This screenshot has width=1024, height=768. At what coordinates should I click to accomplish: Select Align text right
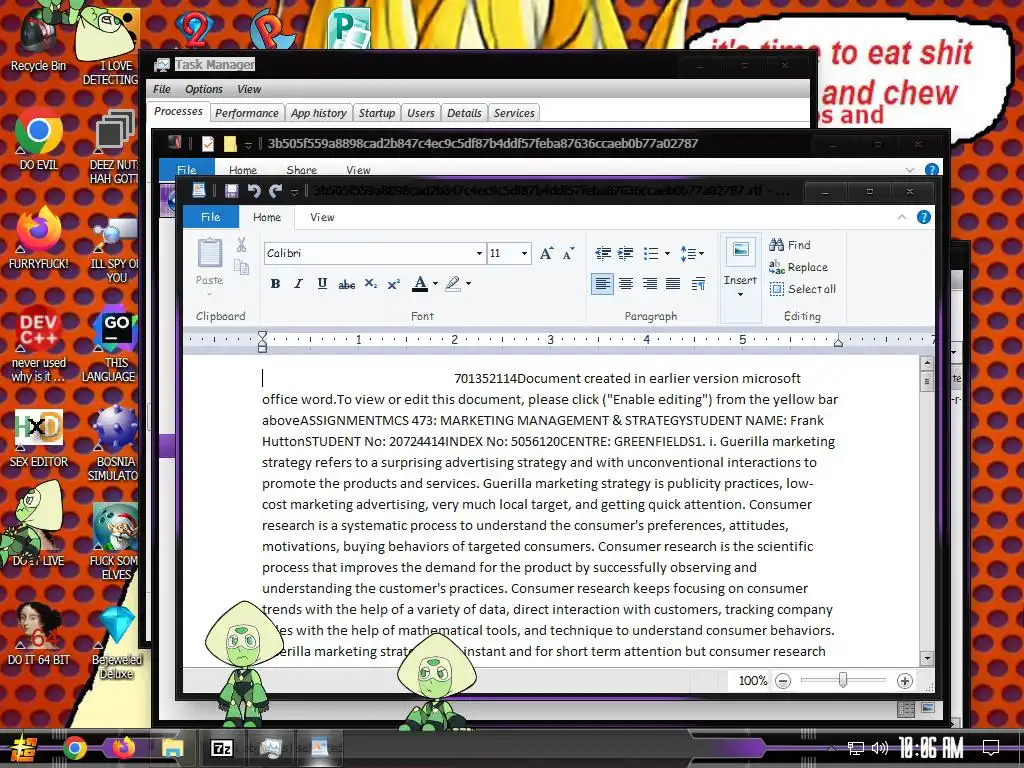pyautogui.click(x=649, y=283)
